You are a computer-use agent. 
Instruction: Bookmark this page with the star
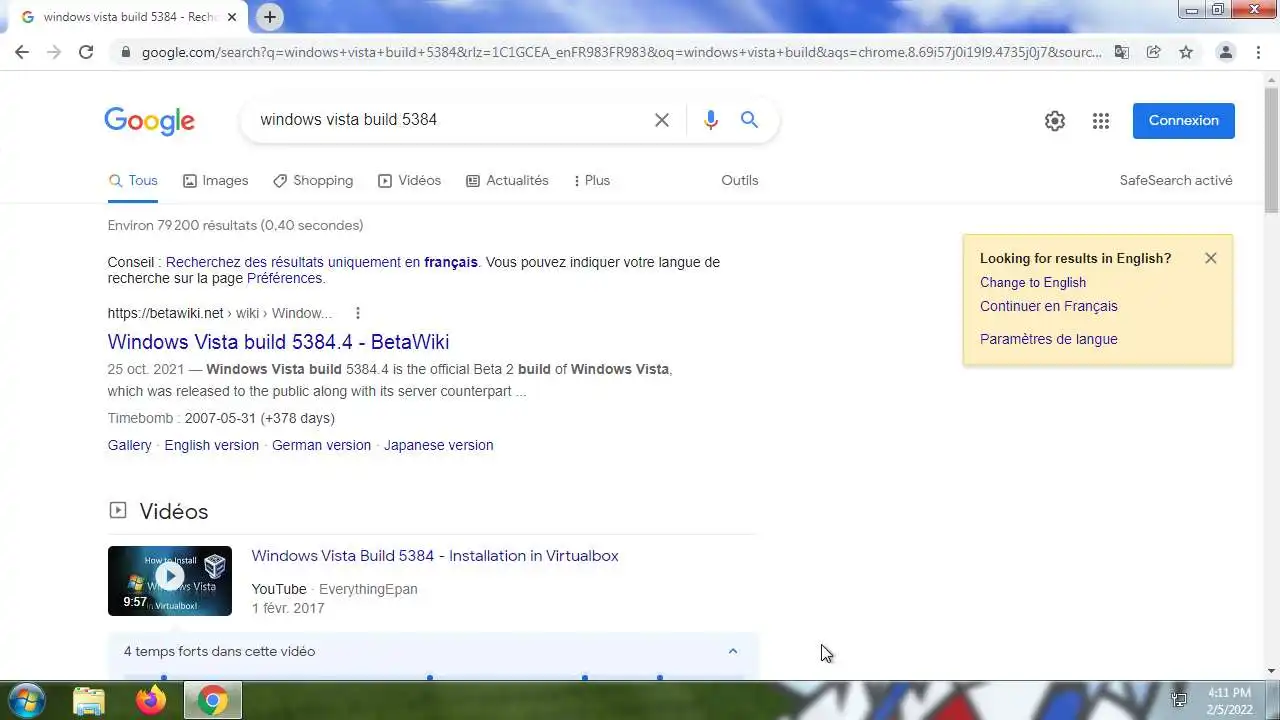coord(1186,52)
